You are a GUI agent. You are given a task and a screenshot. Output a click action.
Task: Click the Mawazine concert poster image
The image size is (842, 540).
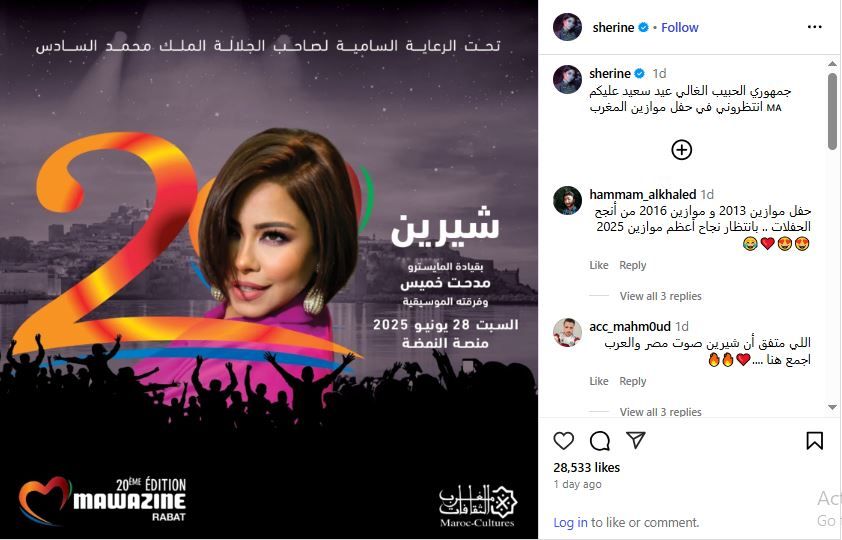(268, 269)
